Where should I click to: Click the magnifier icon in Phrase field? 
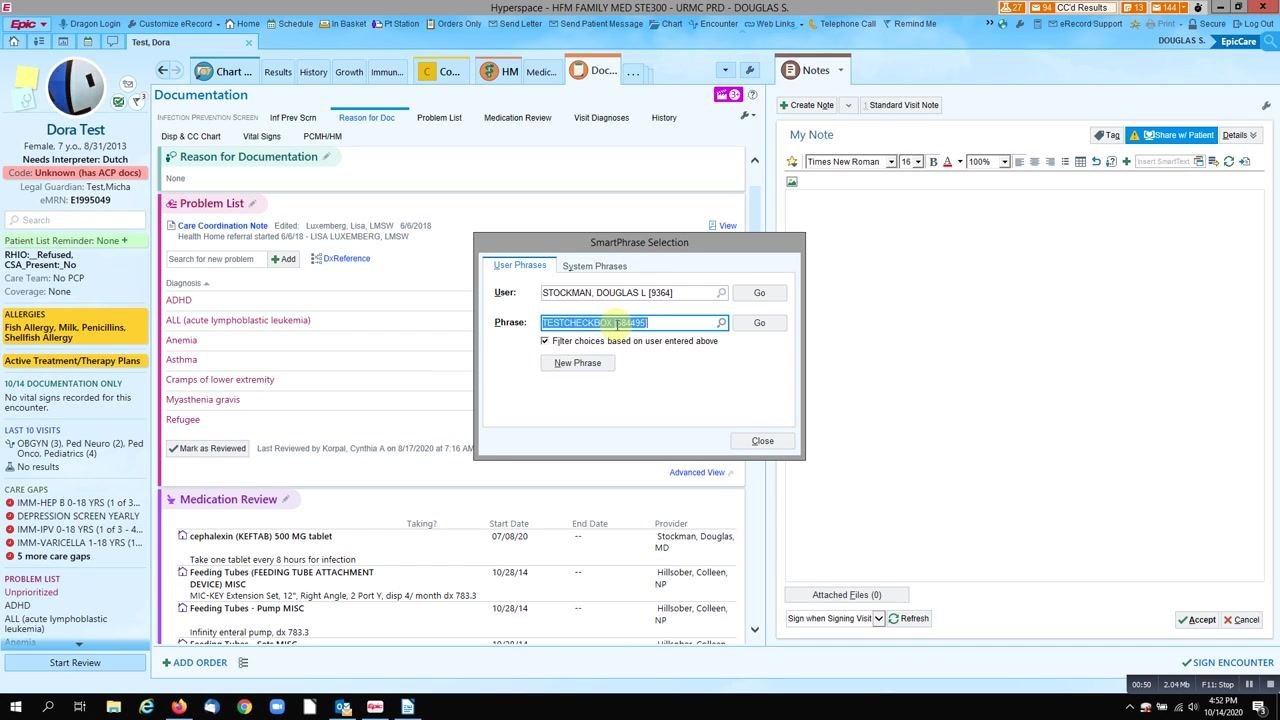pos(721,323)
